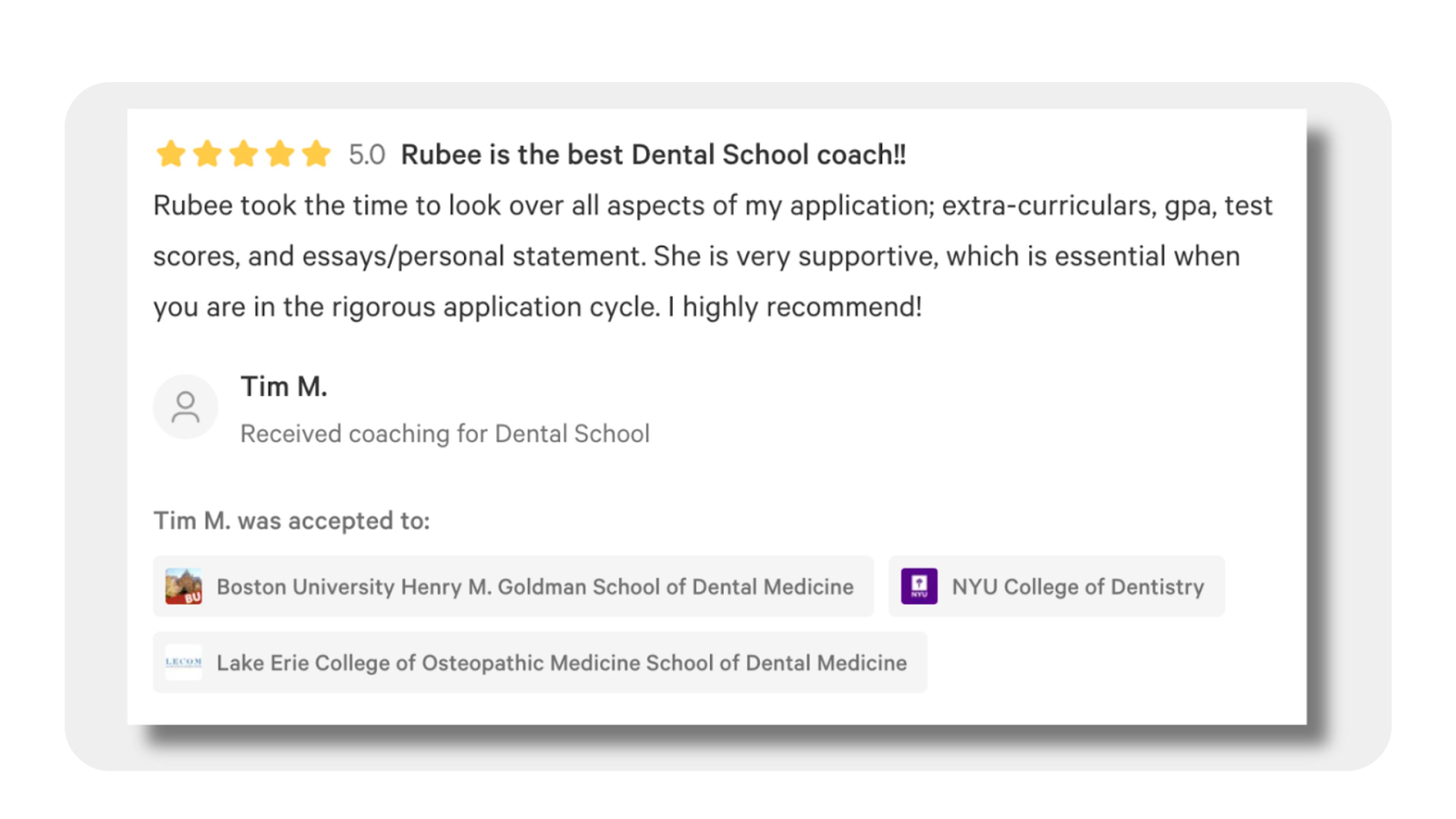
Task: Click the LECOM school logo
Action: 183,662
